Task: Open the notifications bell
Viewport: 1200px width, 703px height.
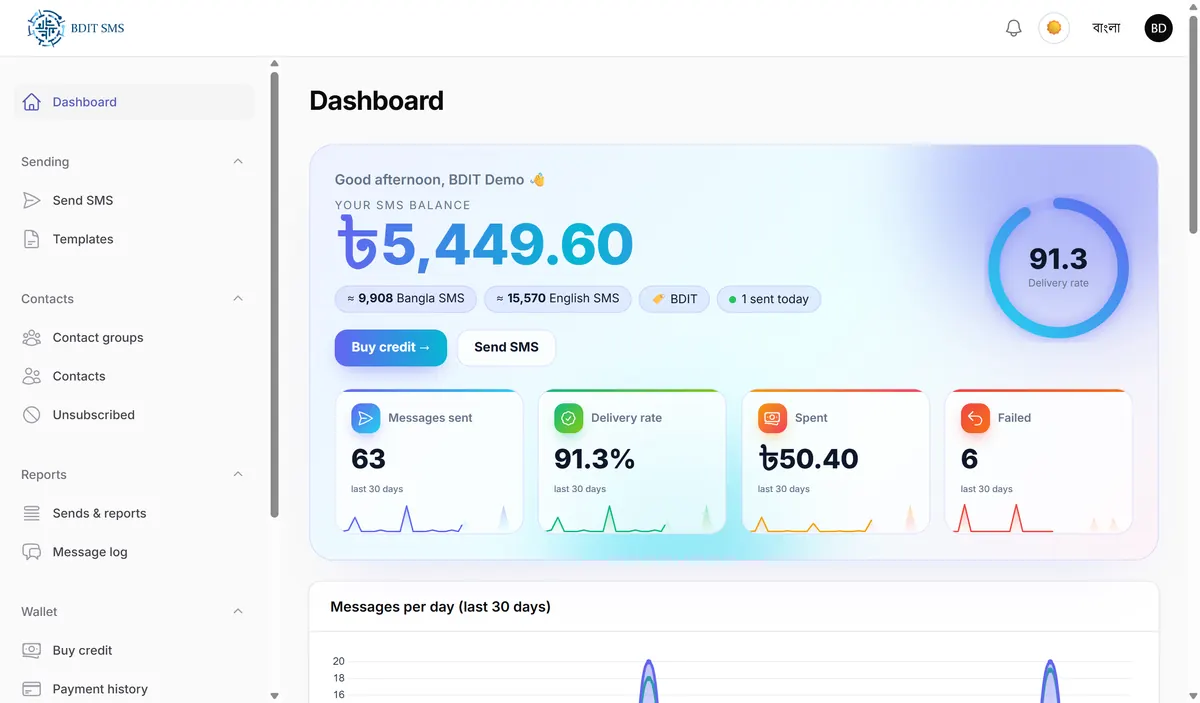Action: (1013, 28)
